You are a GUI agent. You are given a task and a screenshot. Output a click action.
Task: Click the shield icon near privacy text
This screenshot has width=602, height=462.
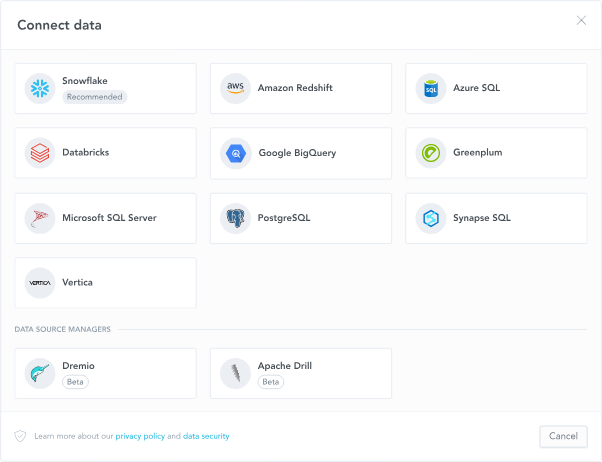click(x=20, y=436)
